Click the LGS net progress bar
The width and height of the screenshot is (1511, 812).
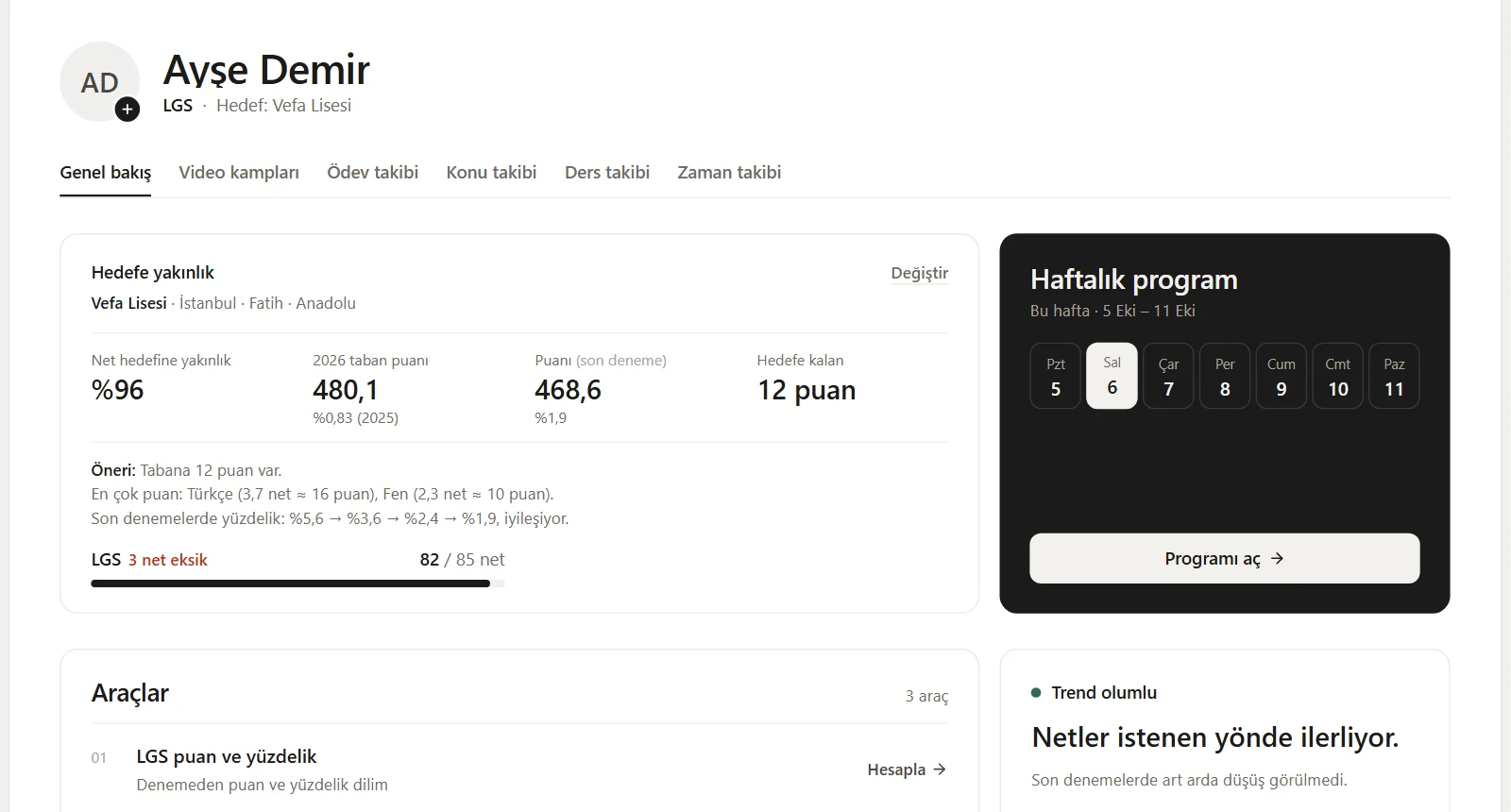click(x=297, y=584)
